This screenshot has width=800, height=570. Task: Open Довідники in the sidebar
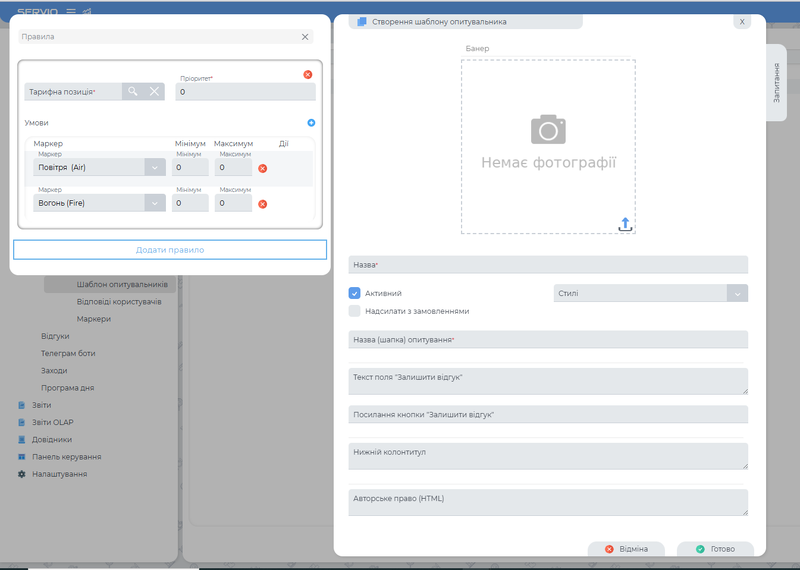52,439
